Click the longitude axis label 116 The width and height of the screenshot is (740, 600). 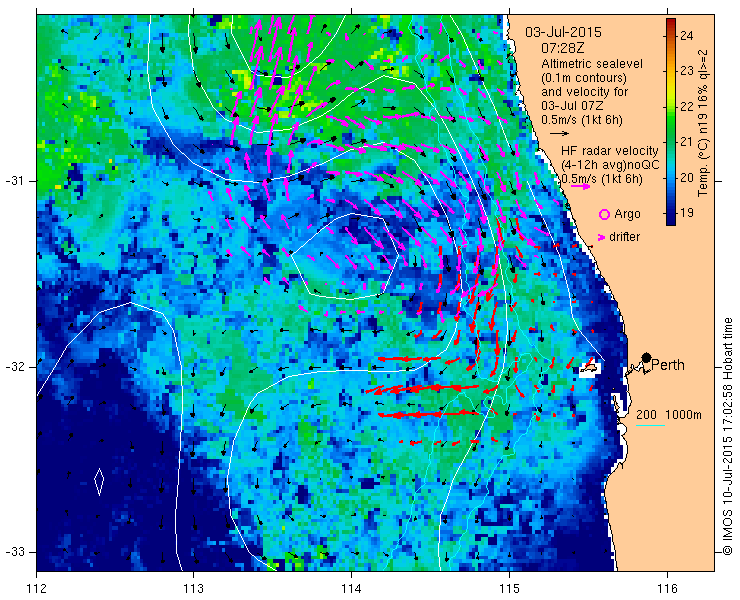click(x=667, y=589)
